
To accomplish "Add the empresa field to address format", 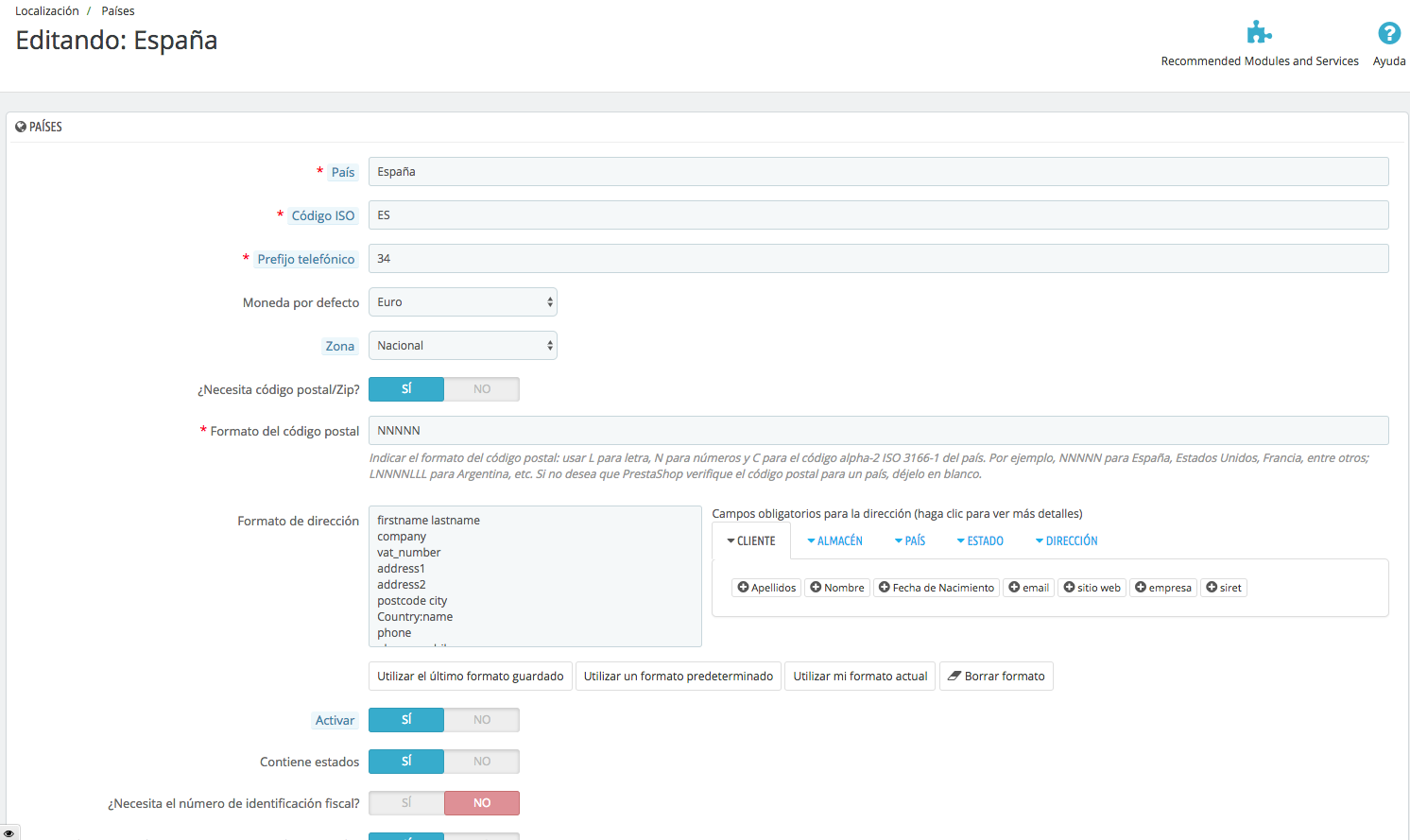I will (1163, 588).
